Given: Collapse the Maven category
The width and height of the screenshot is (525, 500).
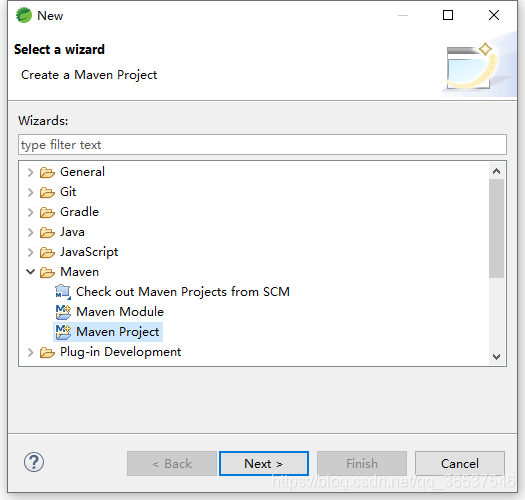Looking at the screenshot, I should 30,272.
